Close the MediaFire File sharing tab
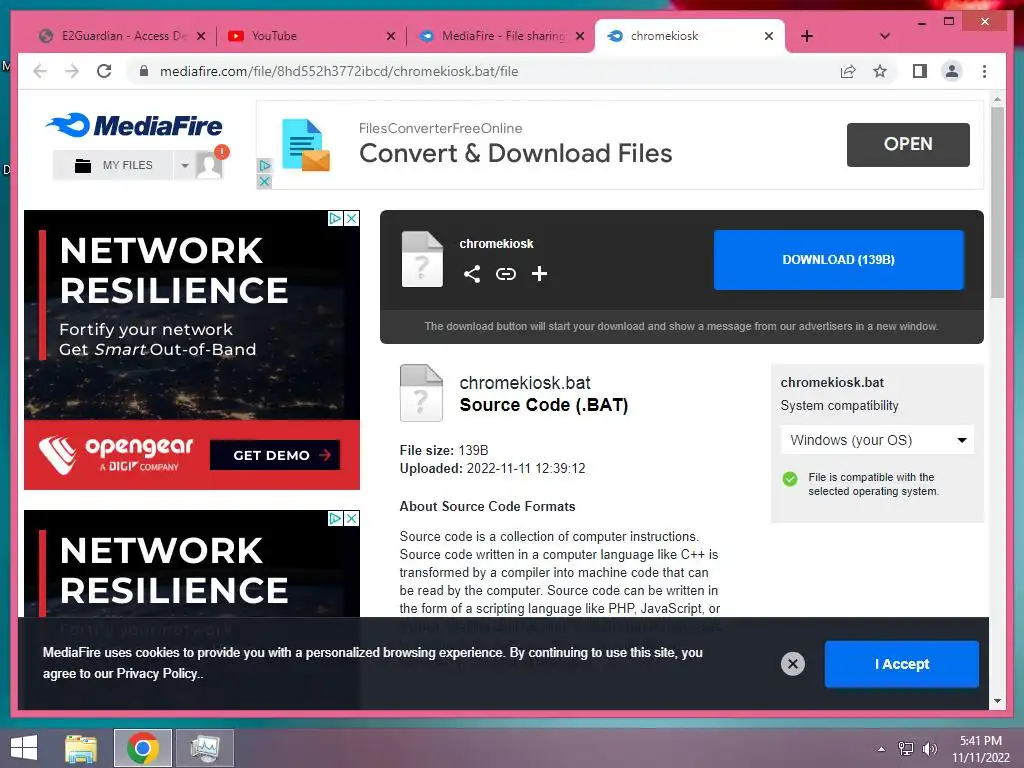 click(580, 36)
